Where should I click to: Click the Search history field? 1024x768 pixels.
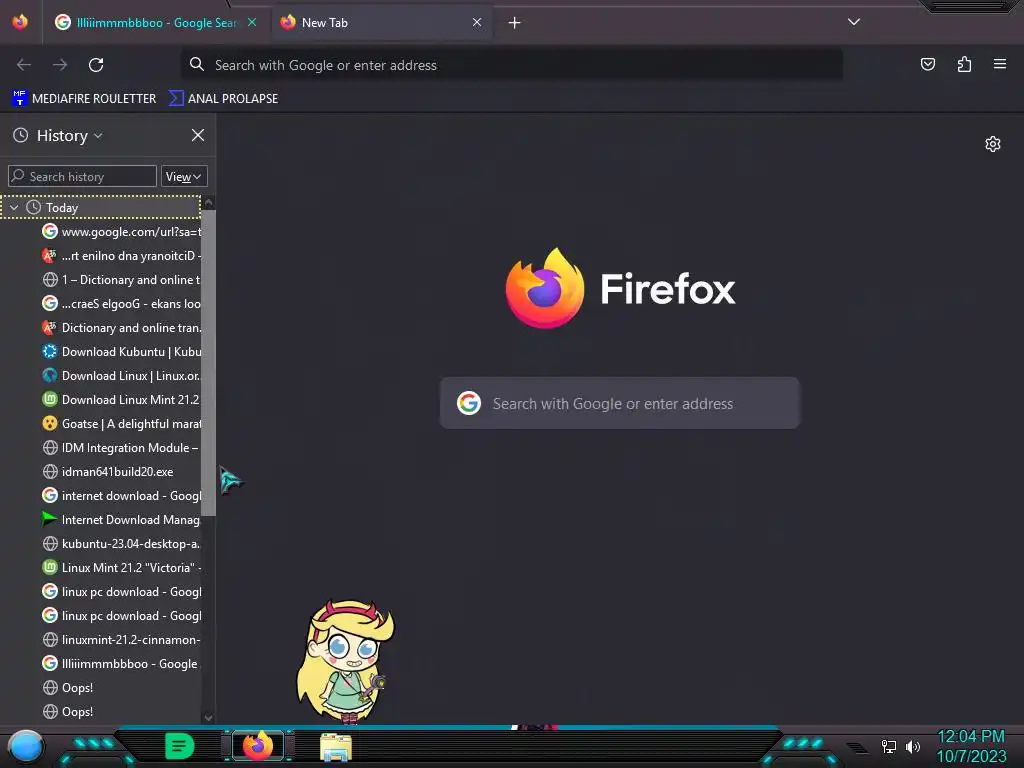click(82, 176)
